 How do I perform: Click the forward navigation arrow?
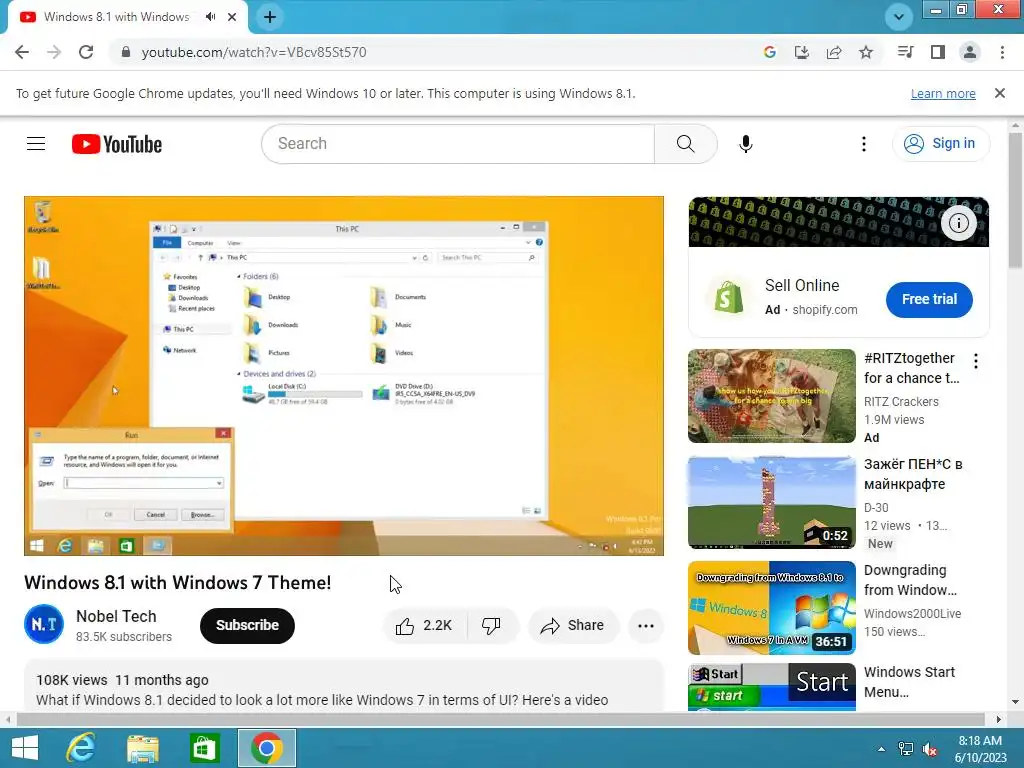pos(54,52)
